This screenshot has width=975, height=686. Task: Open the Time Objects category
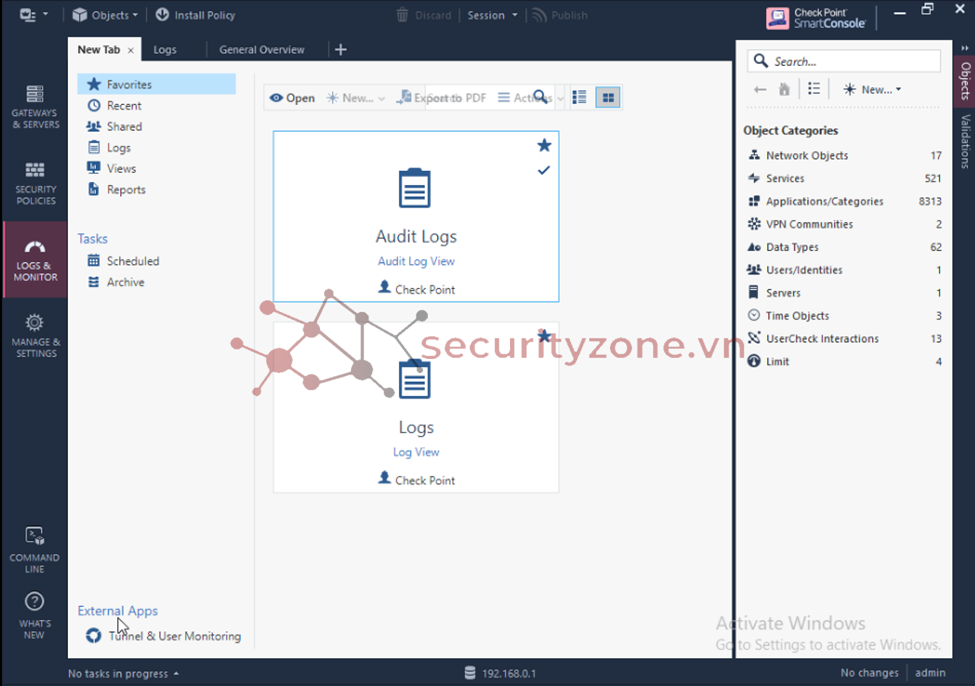[844, 316]
